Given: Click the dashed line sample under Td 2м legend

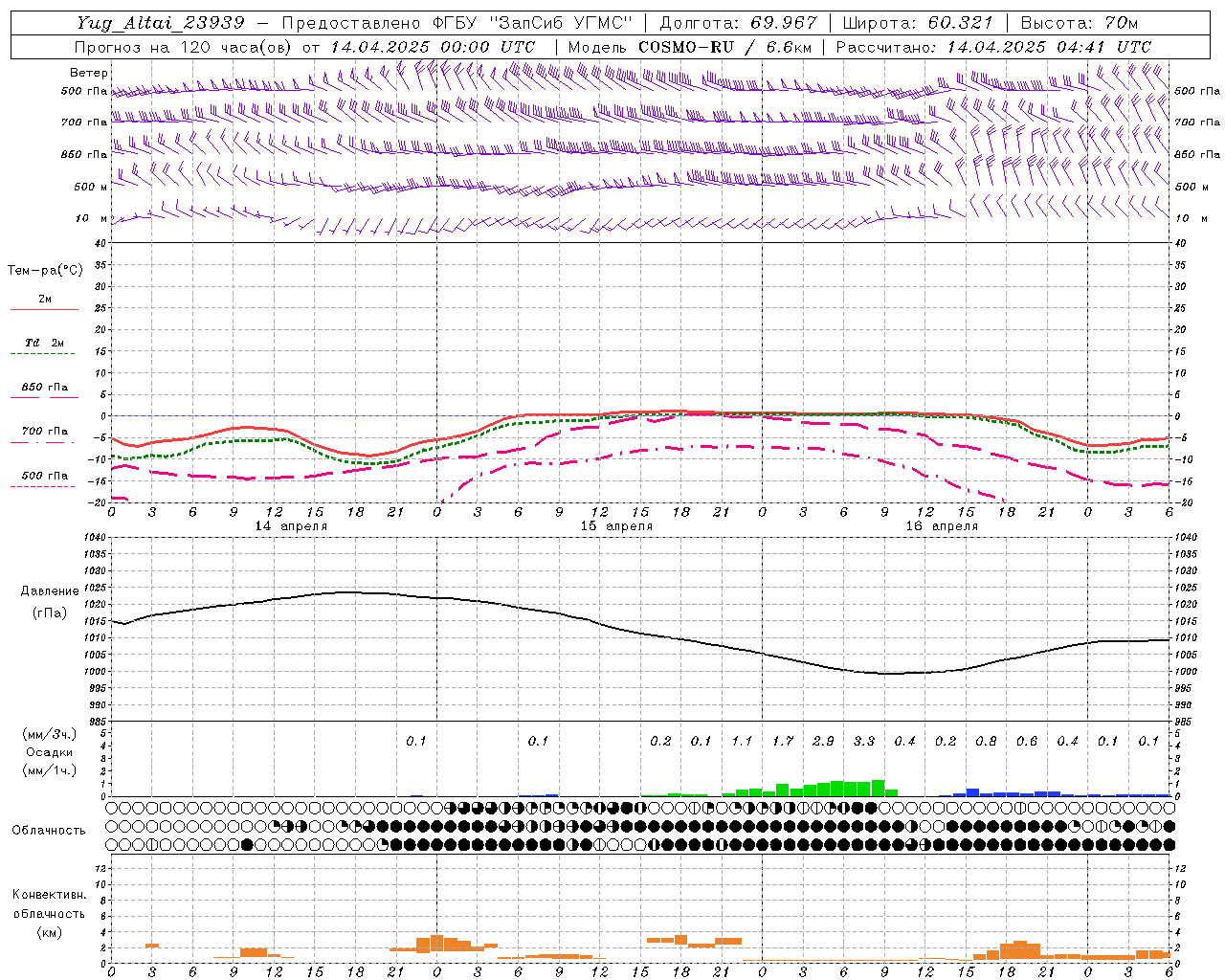Looking at the screenshot, I should 42,354.
